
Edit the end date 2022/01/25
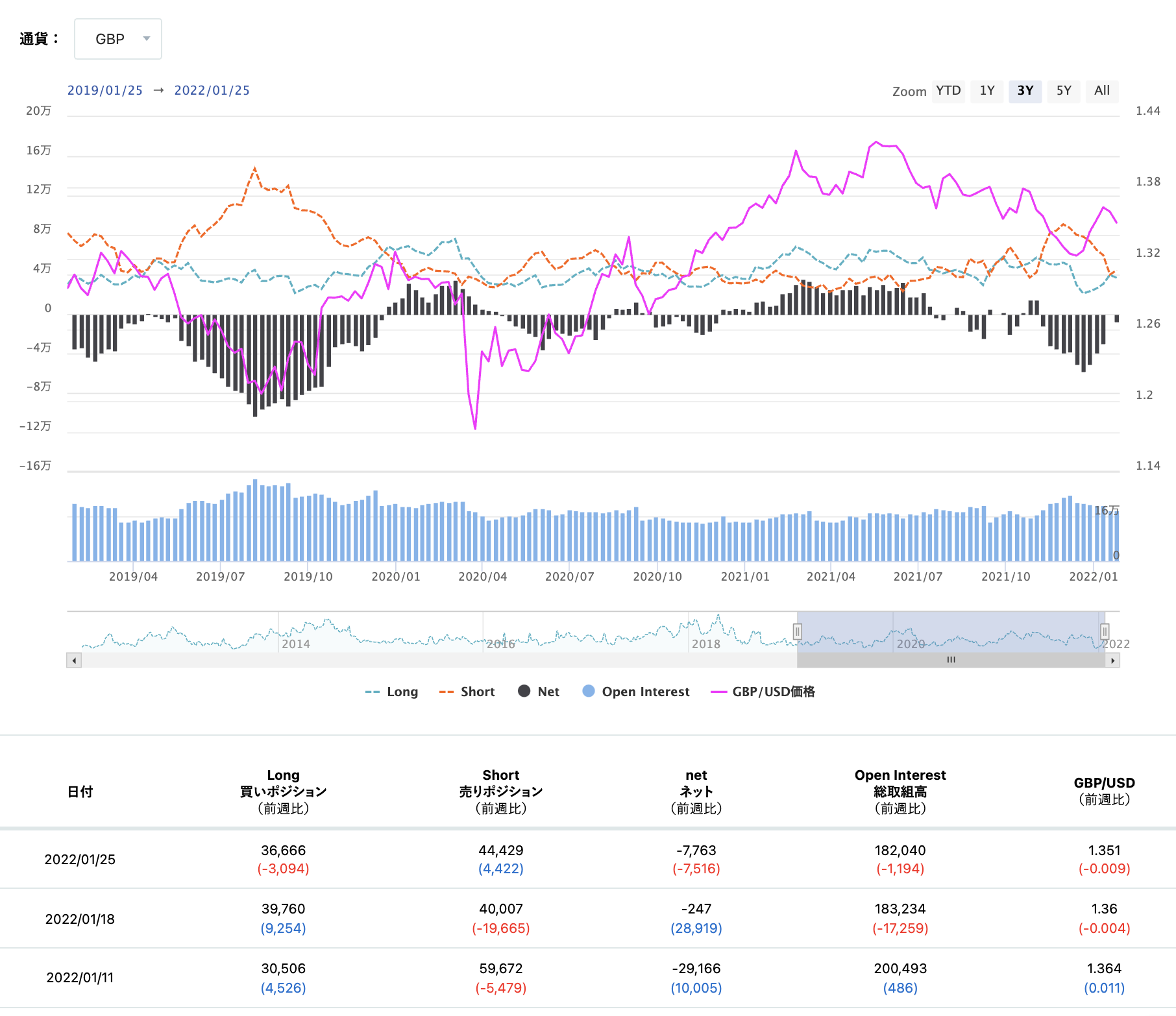pos(212,90)
